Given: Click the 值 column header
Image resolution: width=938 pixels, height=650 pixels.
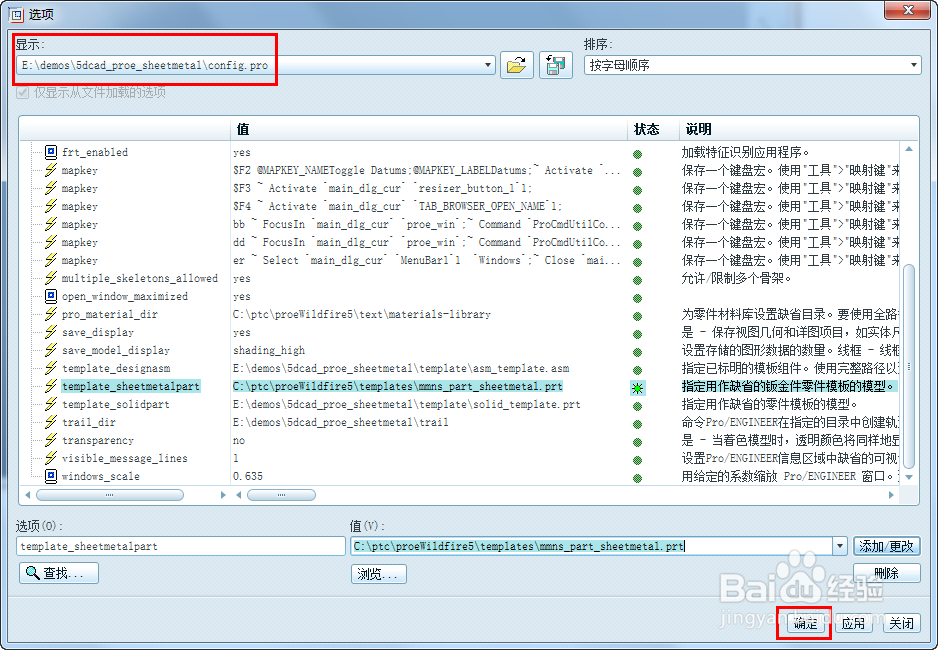Looking at the screenshot, I should tap(243, 129).
